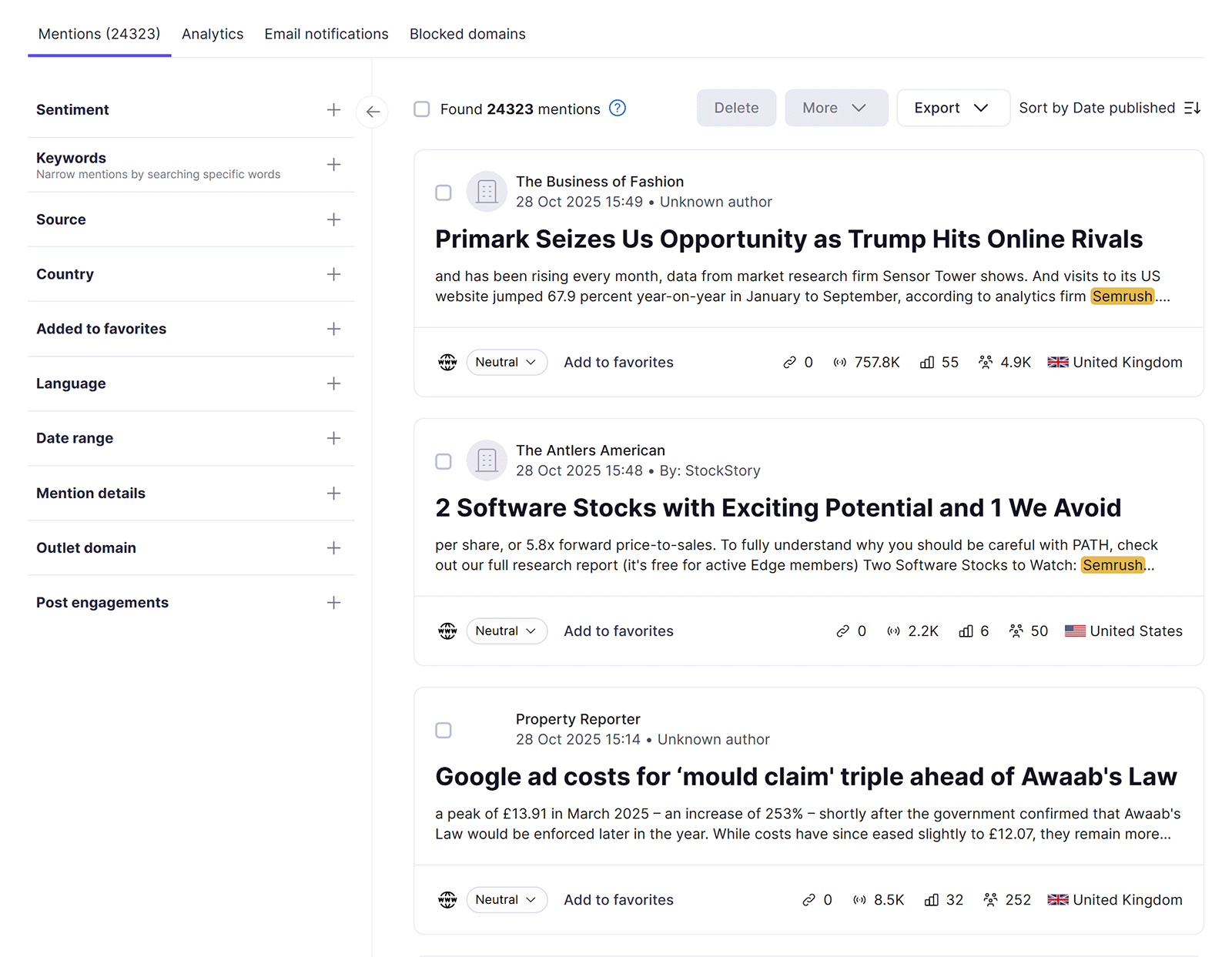Click the traffic chart icon on the Antlers American mention
1232x957 pixels.
[967, 631]
